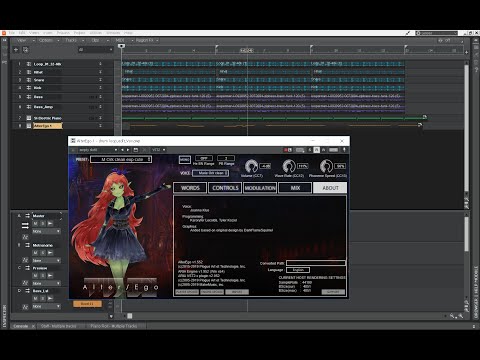Image resolution: width=480 pixels, height=360 pixels.
Task: Click the automation icon under Metronome bus
Action: tap(25, 260)
